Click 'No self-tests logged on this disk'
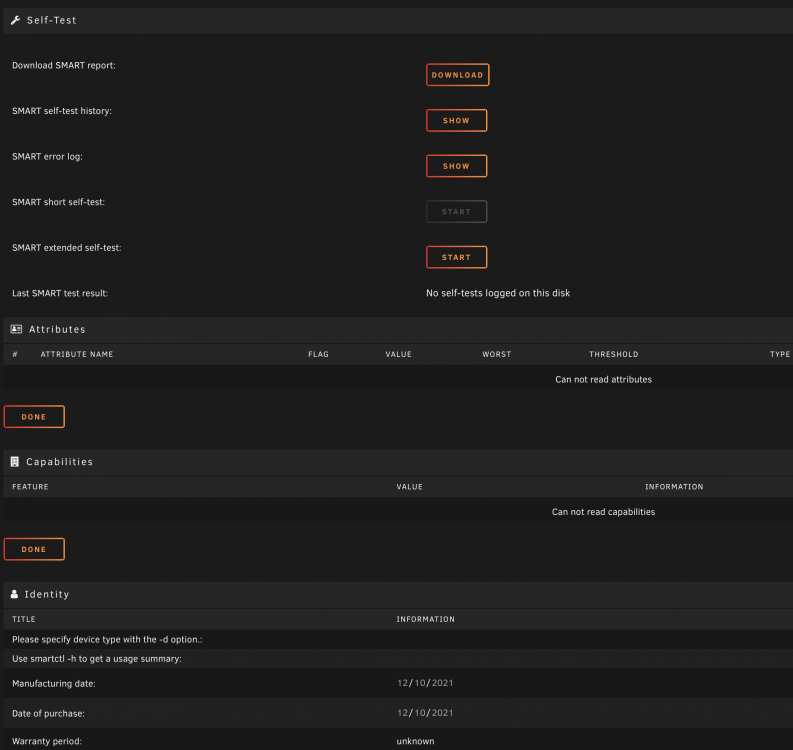Image resolution: width=793 pixels, height=750 pixels. tap(498, 293)
